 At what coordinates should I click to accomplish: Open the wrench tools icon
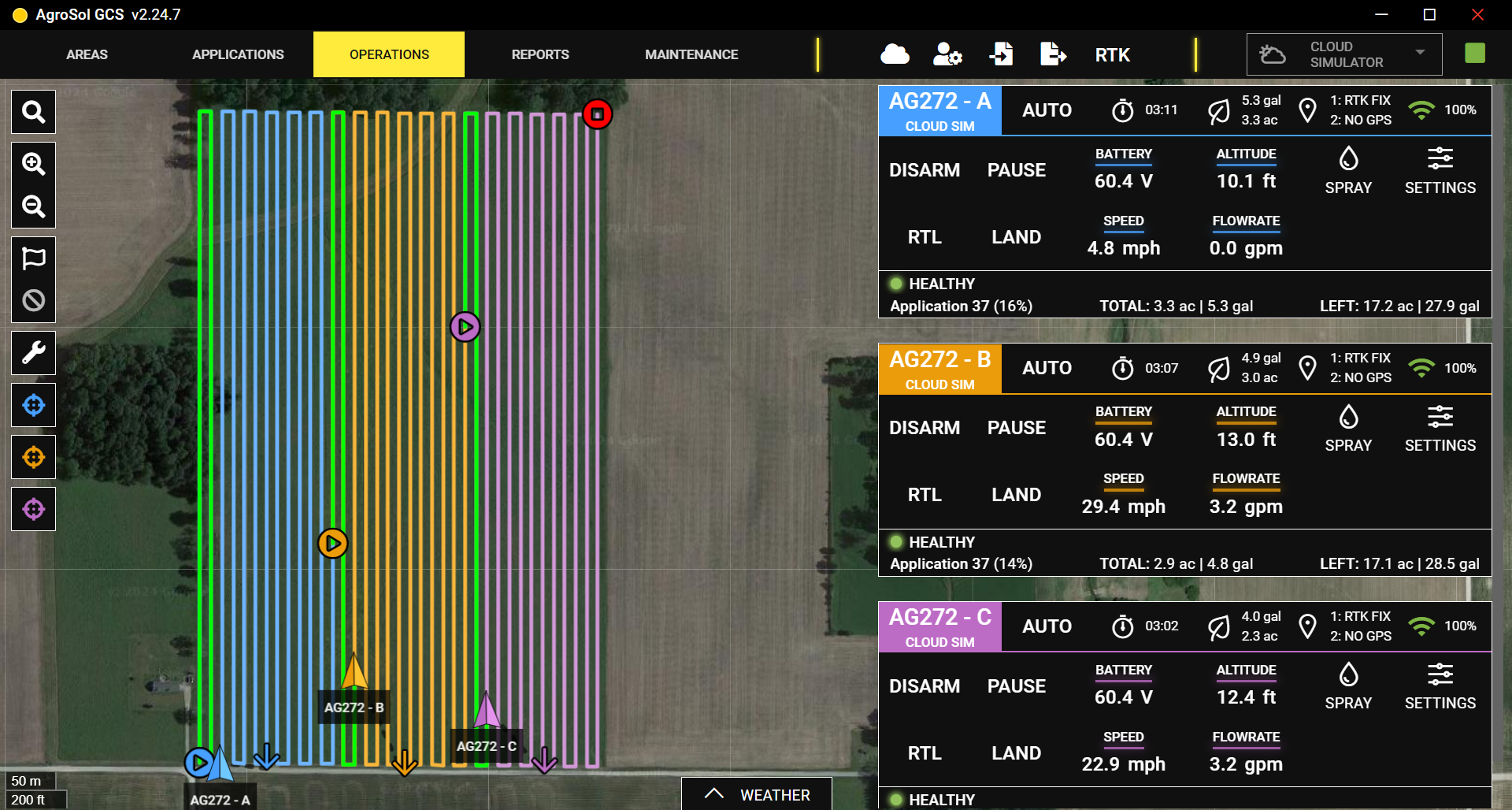click(33, 352)
